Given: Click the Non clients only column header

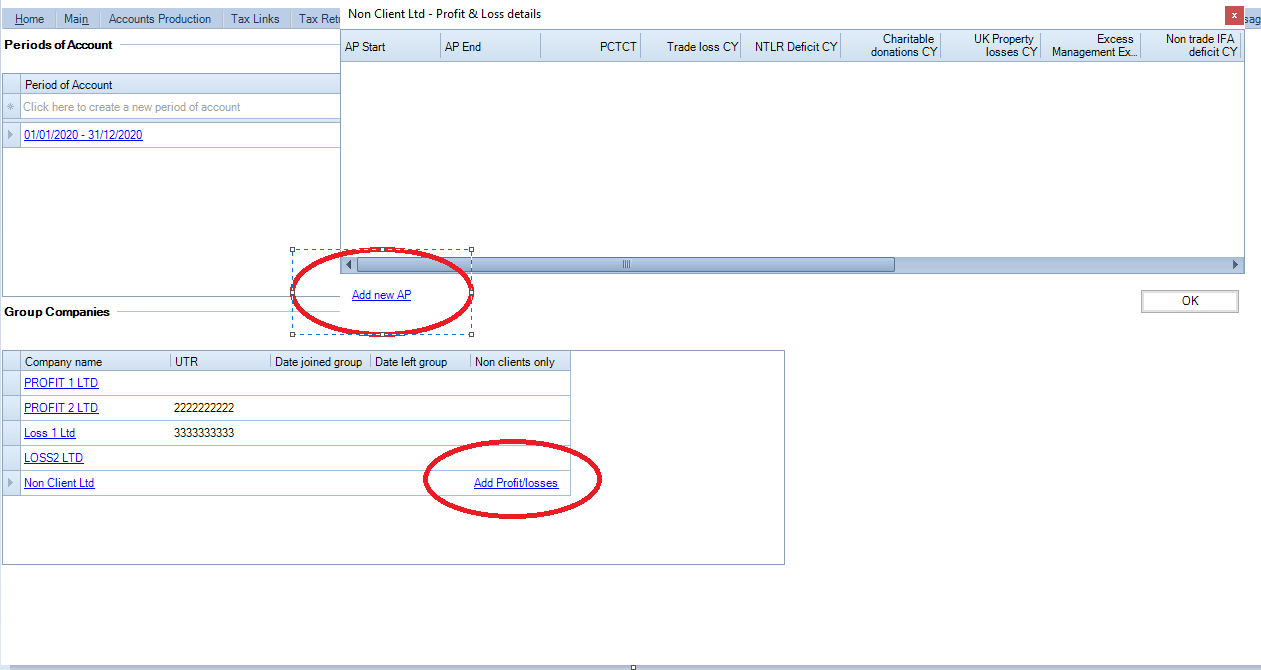Looking at the screenshot, I should 520,362.
